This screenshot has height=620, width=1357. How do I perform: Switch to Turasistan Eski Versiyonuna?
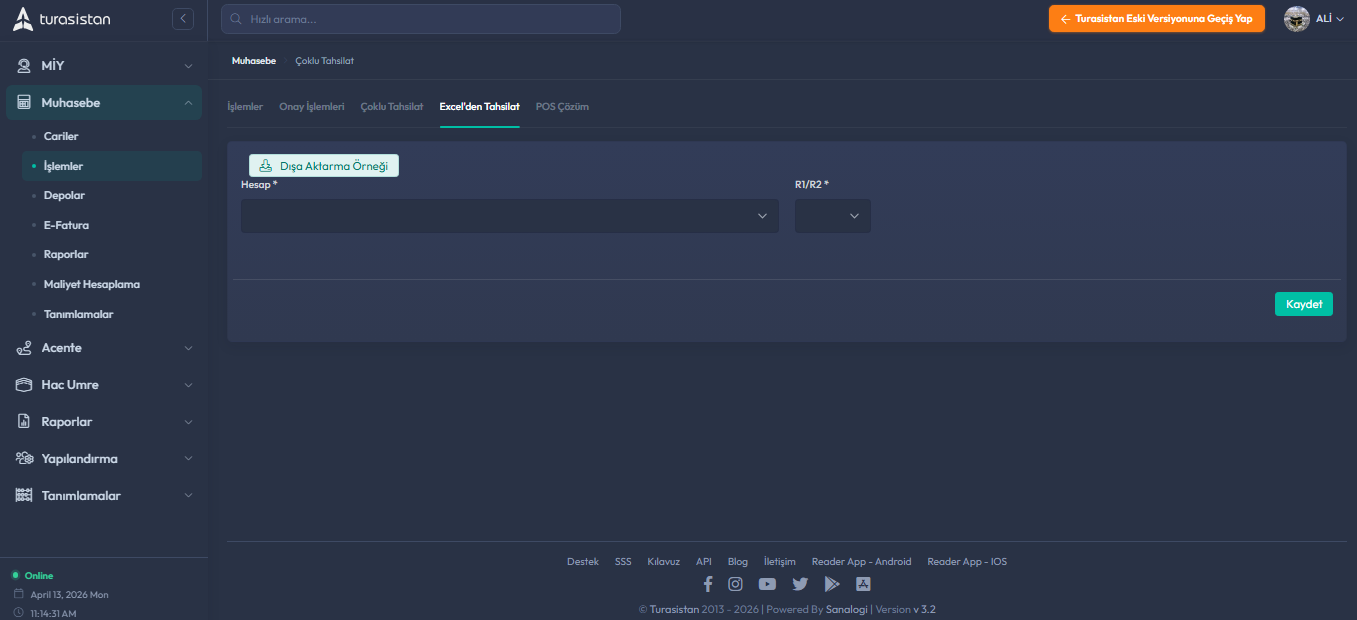coord(1156,19)
